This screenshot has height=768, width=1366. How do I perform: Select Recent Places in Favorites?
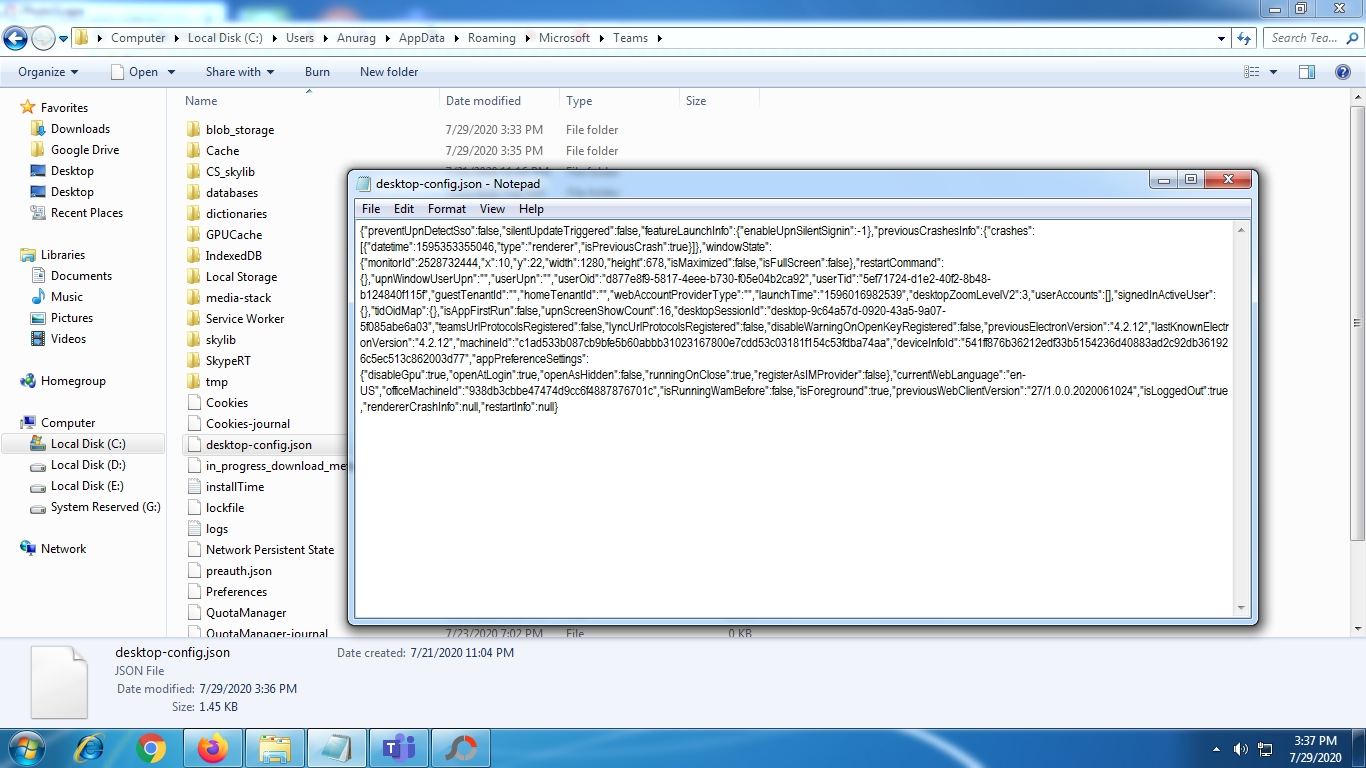[x=87, y=213]
